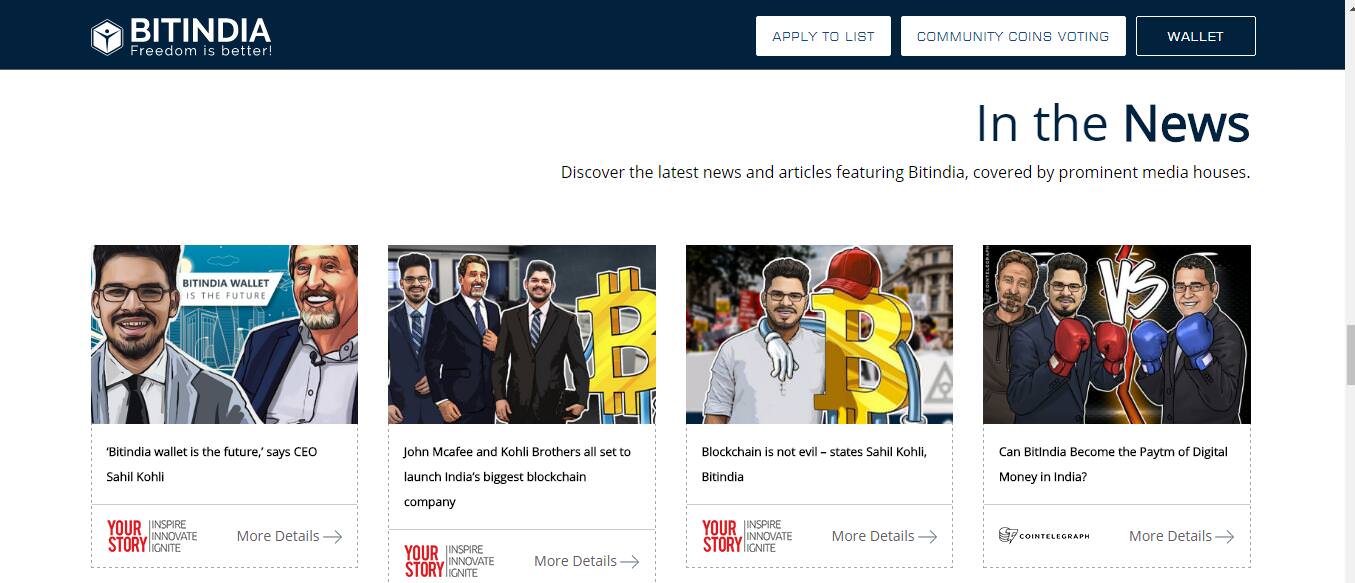Click YourStory logo under Bitindia wallet article

pos(152,536)
